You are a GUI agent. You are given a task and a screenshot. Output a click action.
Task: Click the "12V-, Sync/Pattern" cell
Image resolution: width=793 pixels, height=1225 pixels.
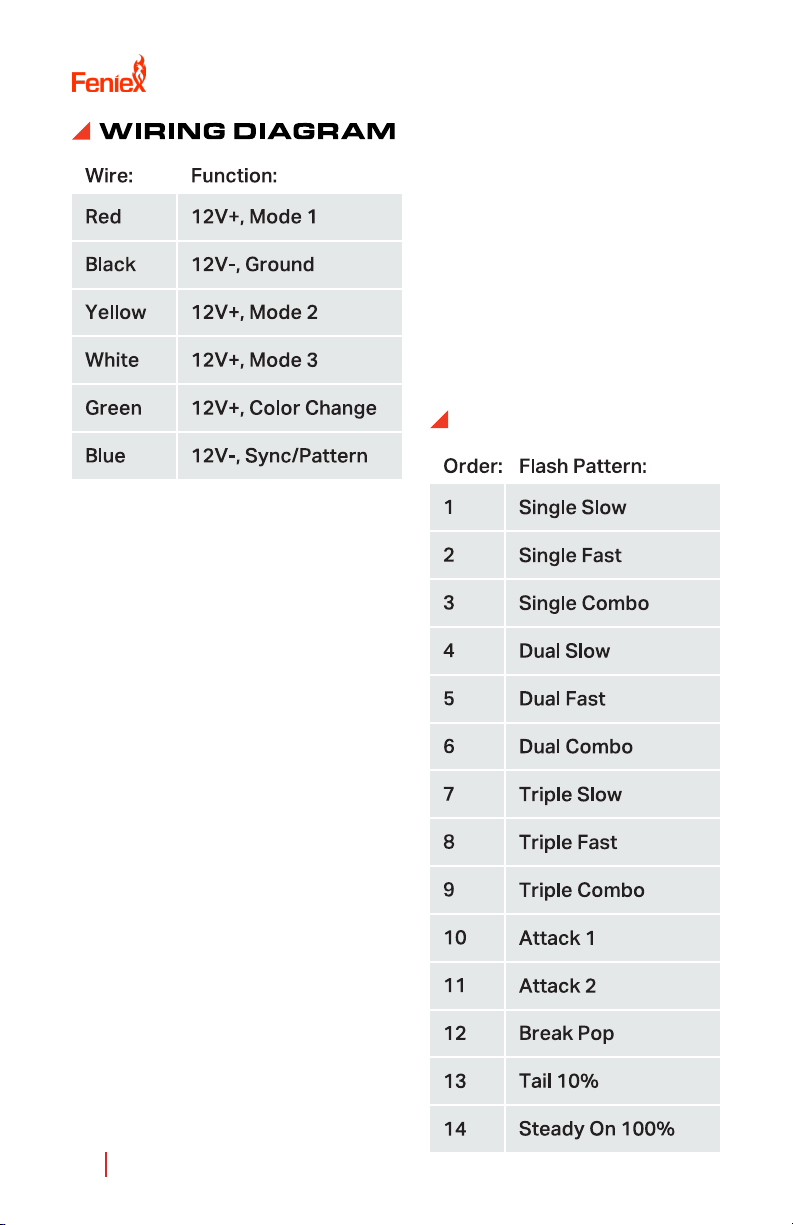click(279, 456)
